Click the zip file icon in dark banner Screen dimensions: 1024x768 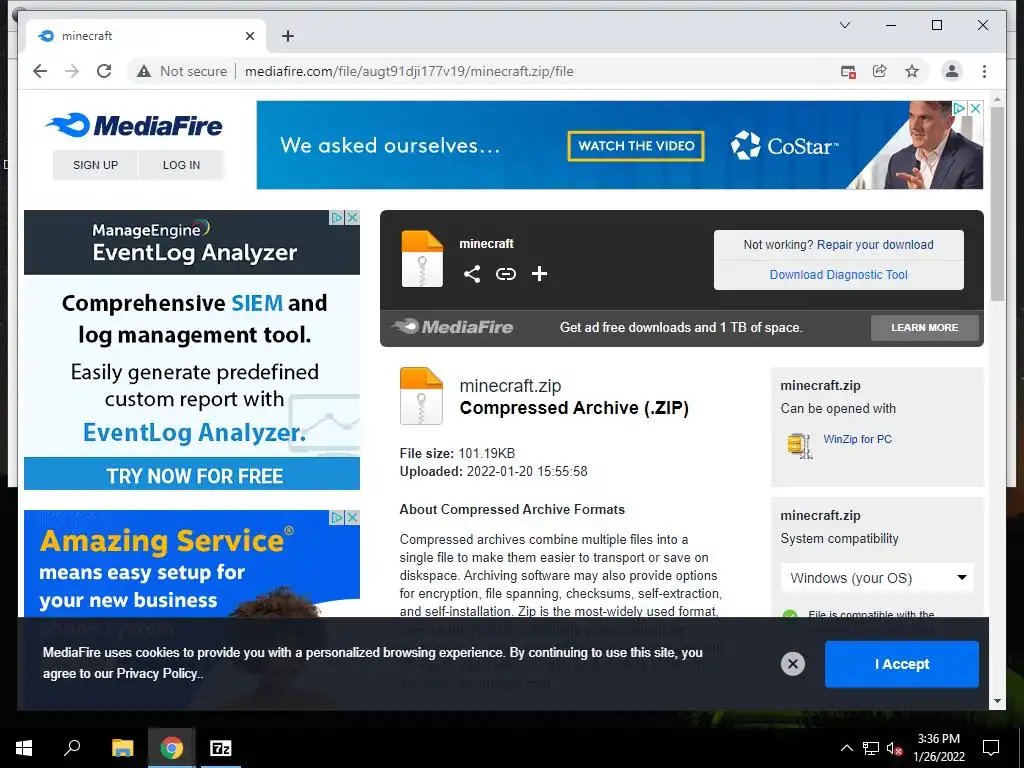click(422, 259)
